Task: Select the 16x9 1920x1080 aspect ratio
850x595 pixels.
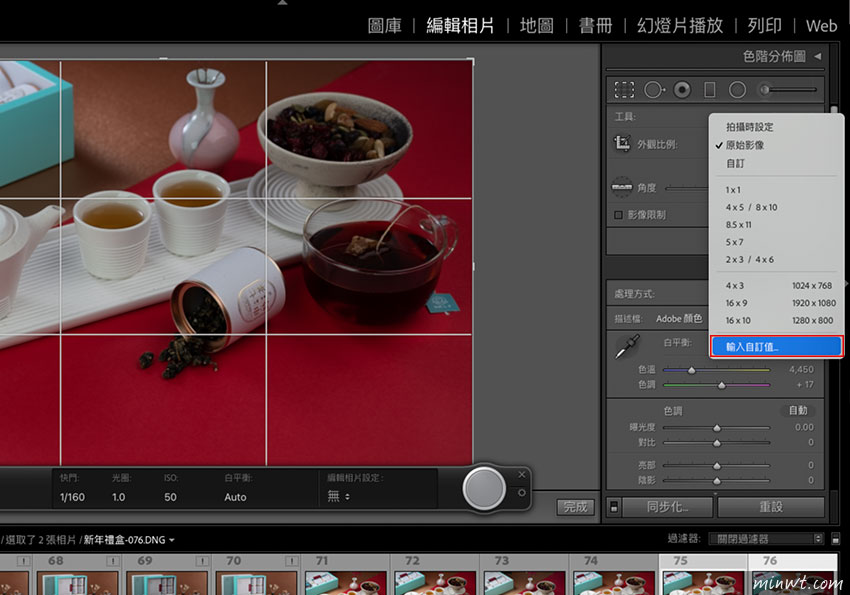Action: [x=776, y=303]
